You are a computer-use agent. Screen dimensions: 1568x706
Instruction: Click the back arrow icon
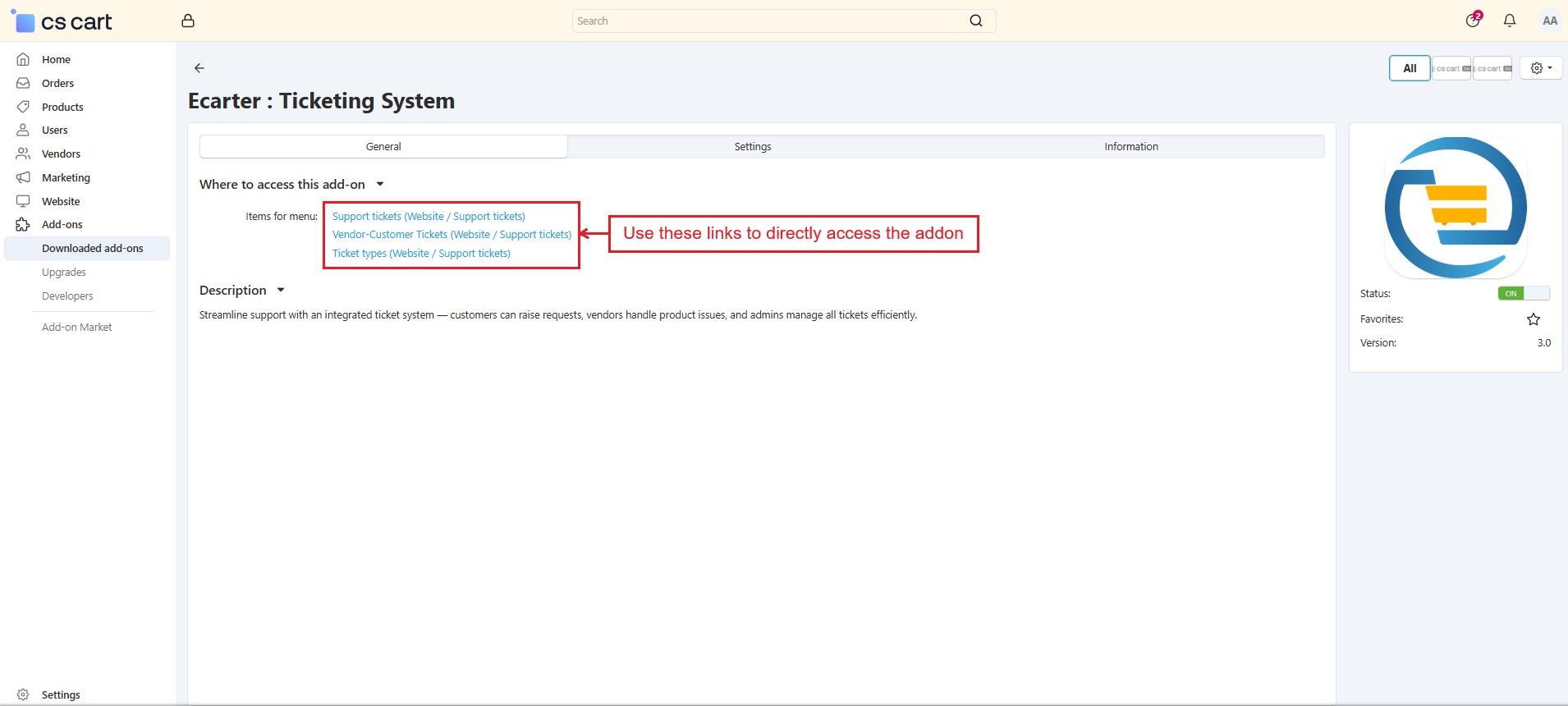[x=199, y=68]
